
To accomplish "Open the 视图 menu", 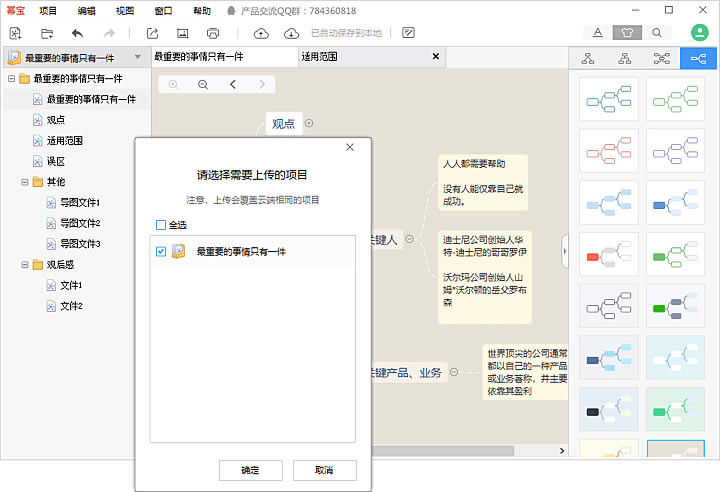I will click(124, 10).
